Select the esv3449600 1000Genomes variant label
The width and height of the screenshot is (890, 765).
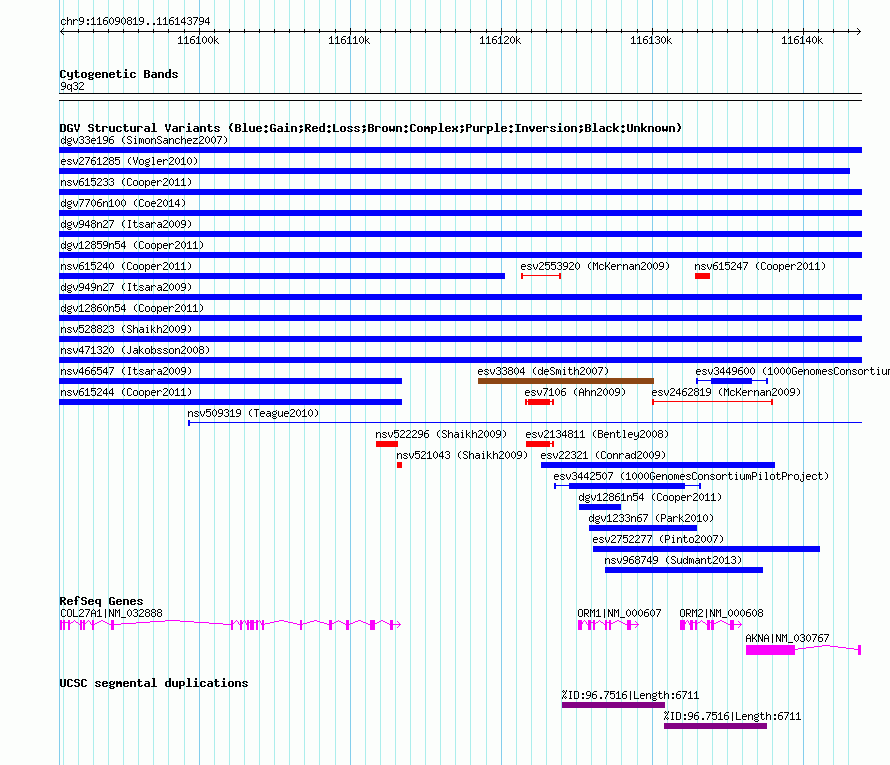pyautogui.click(x=792, y=371)
